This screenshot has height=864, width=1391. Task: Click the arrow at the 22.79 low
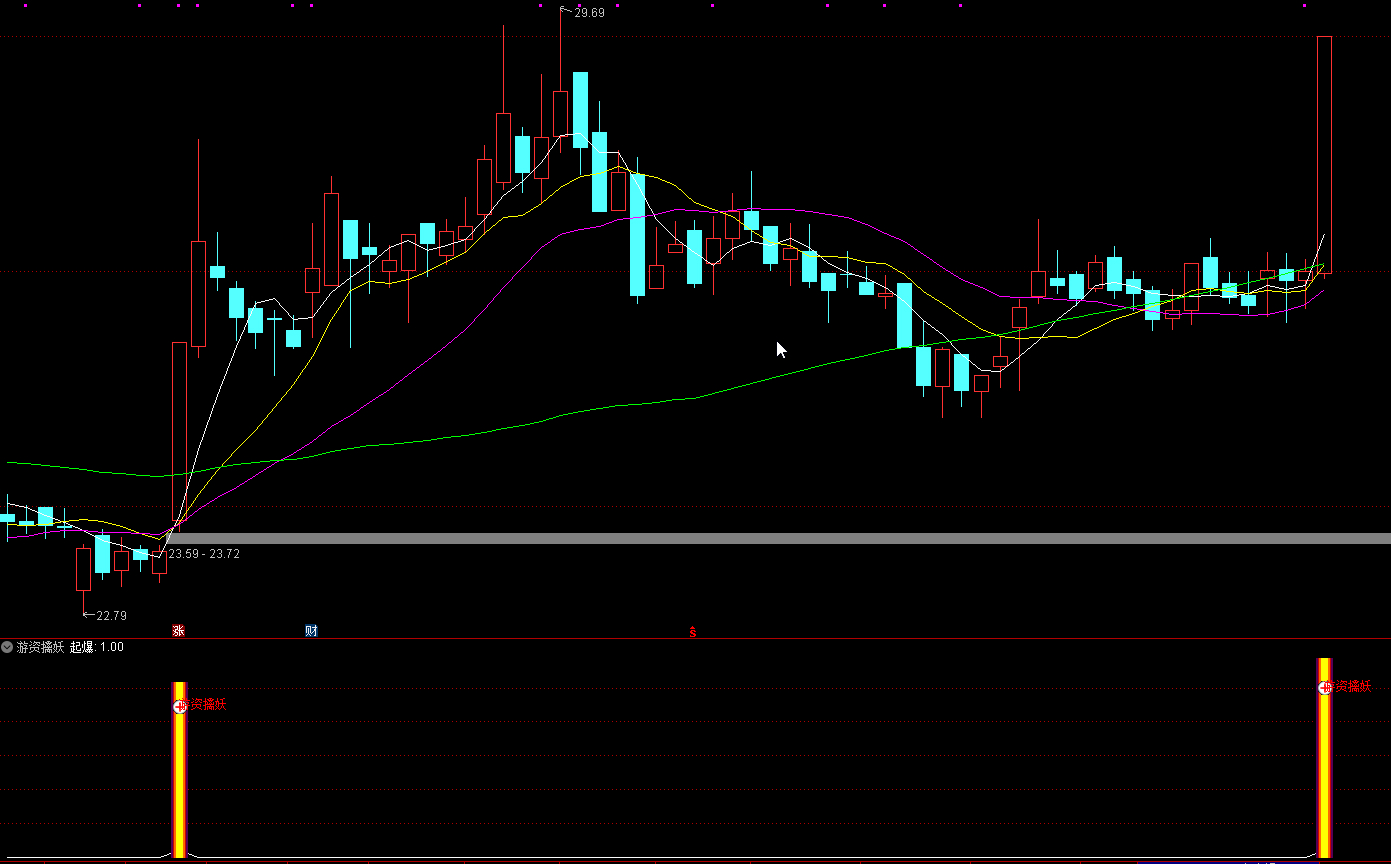[x=88, y=615]
